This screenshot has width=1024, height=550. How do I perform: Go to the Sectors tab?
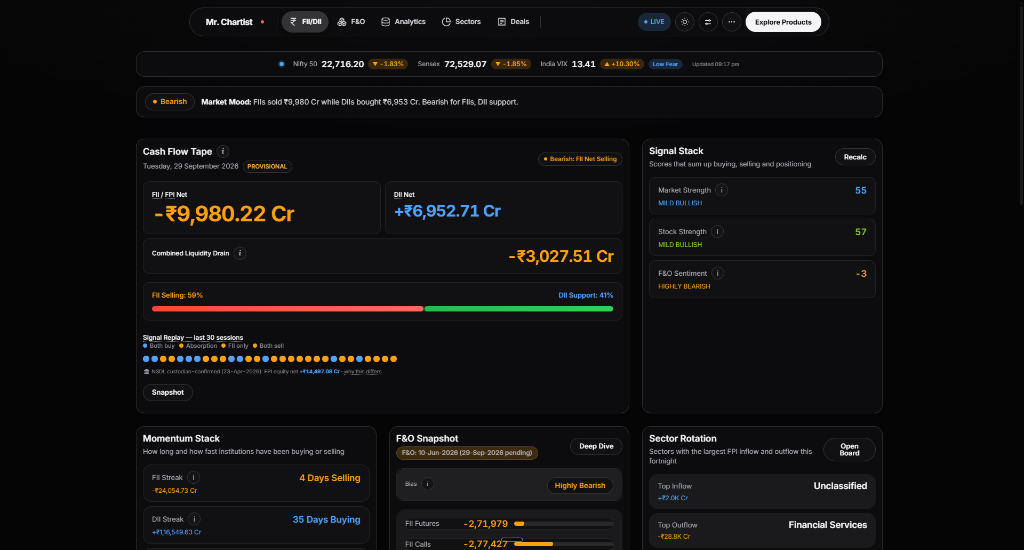(461, 22)
